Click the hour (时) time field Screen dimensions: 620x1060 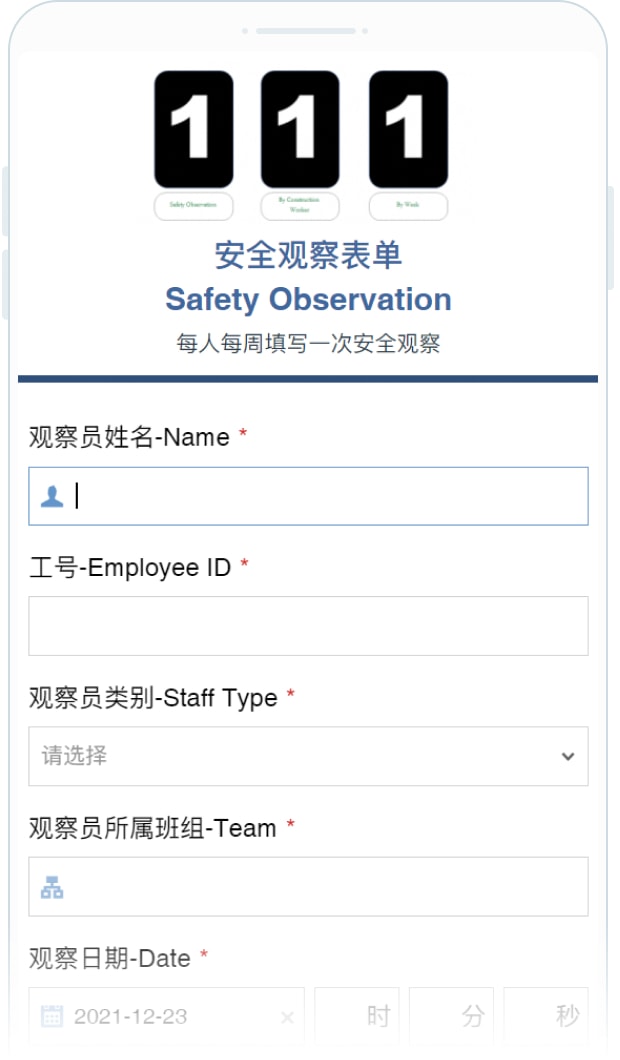pos(357,1017)
